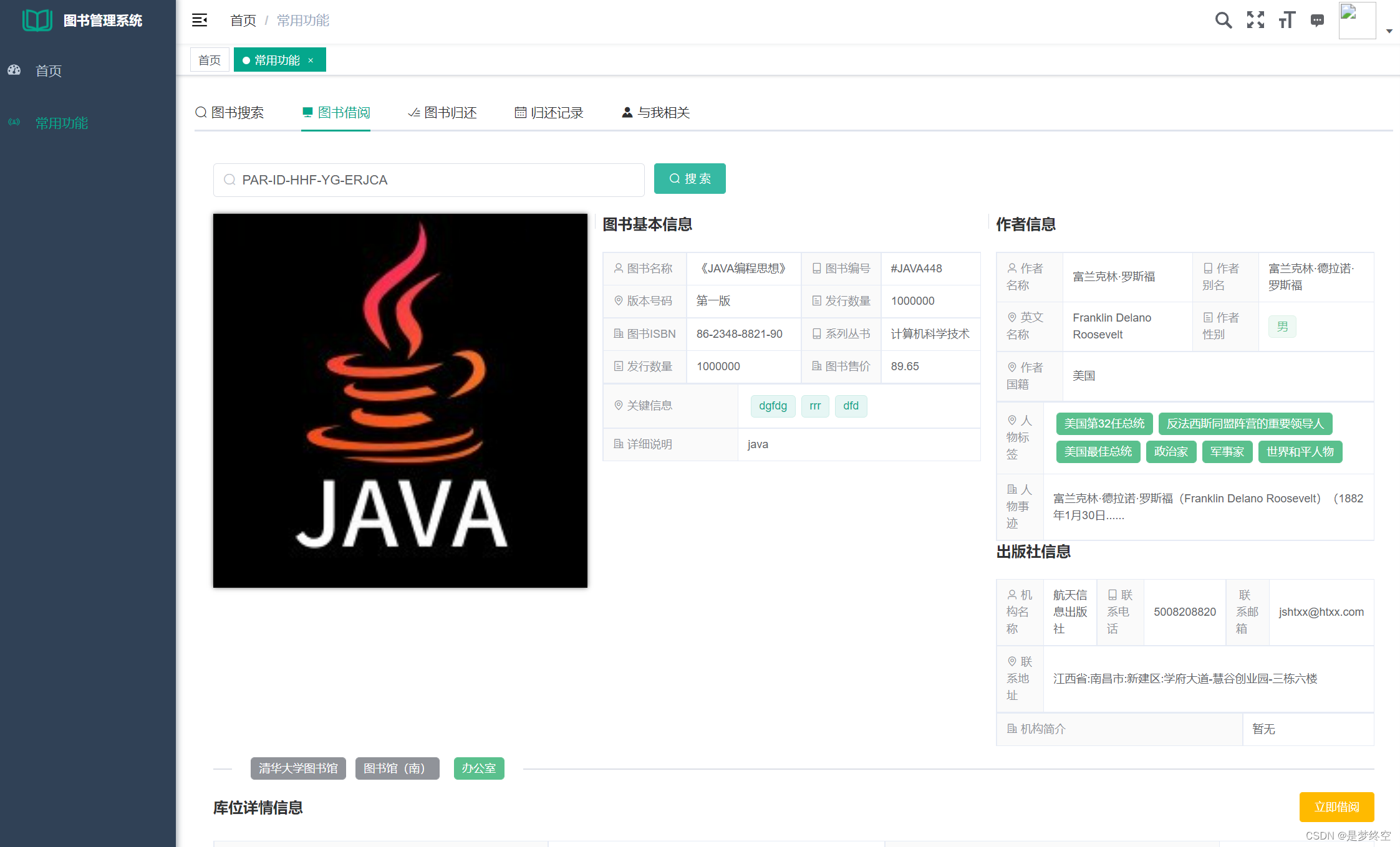Switch to the 图书归还 tab

coord(443,113)
